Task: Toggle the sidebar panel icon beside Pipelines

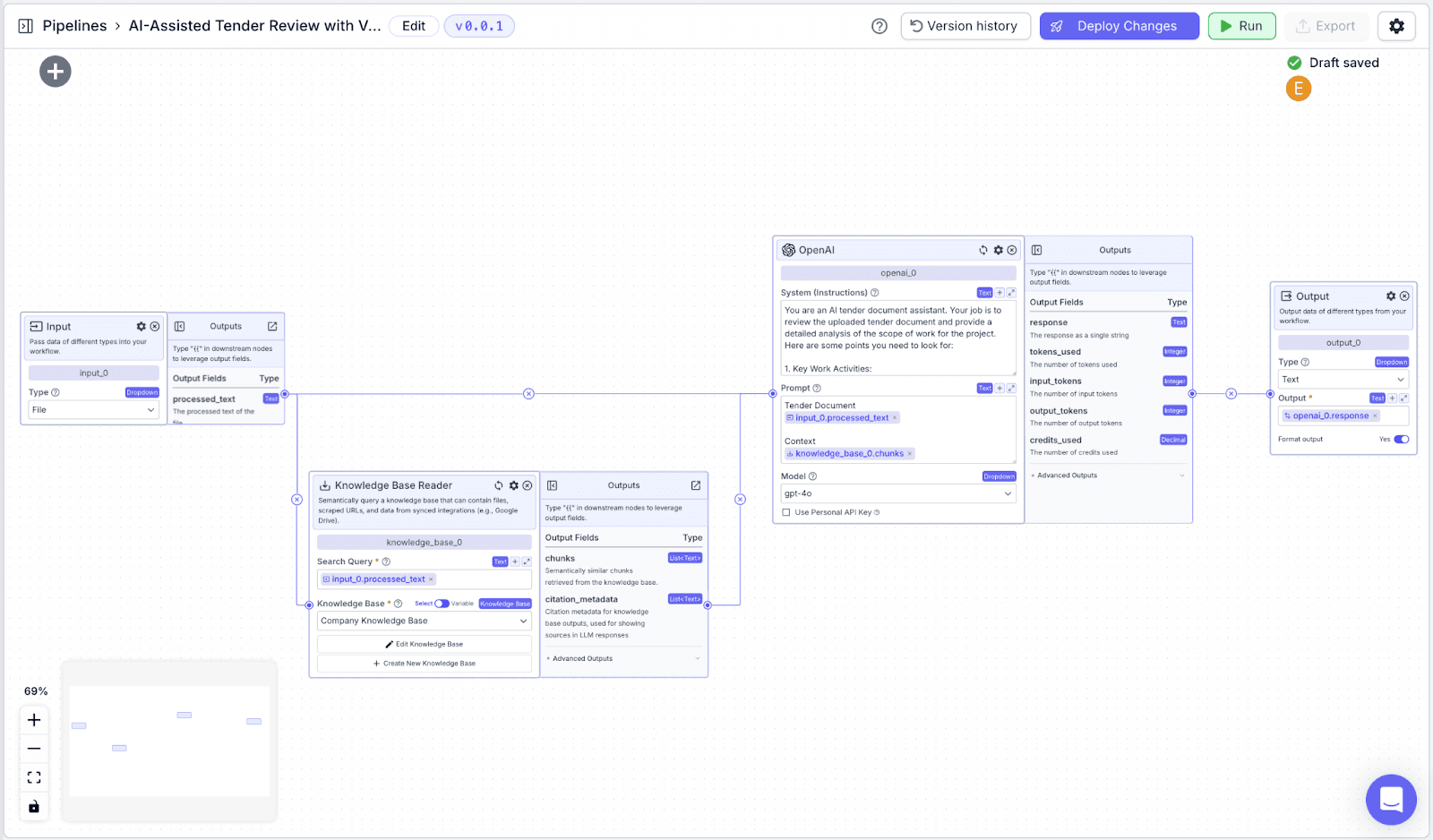Action: tap(26, 26)
